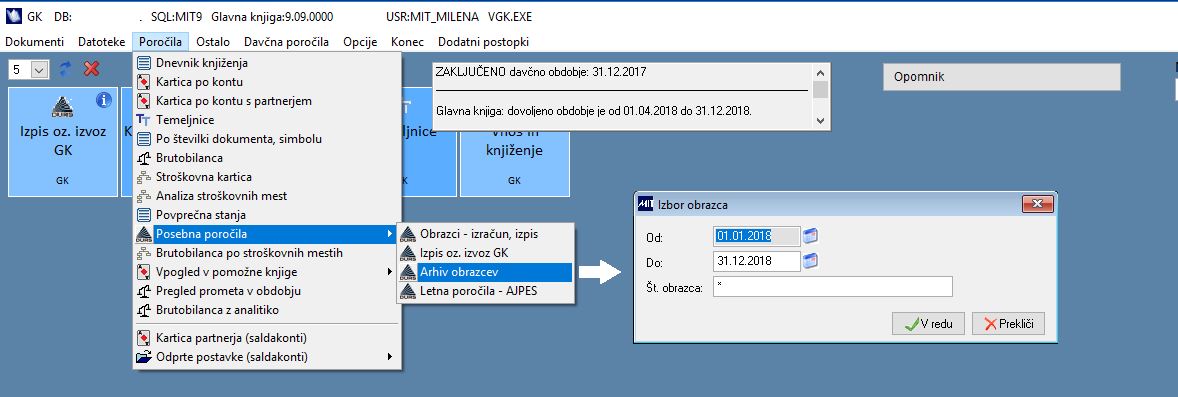Click Obrazci - izračun, izpis icon
1178x397 pixels.
(408, 234)
